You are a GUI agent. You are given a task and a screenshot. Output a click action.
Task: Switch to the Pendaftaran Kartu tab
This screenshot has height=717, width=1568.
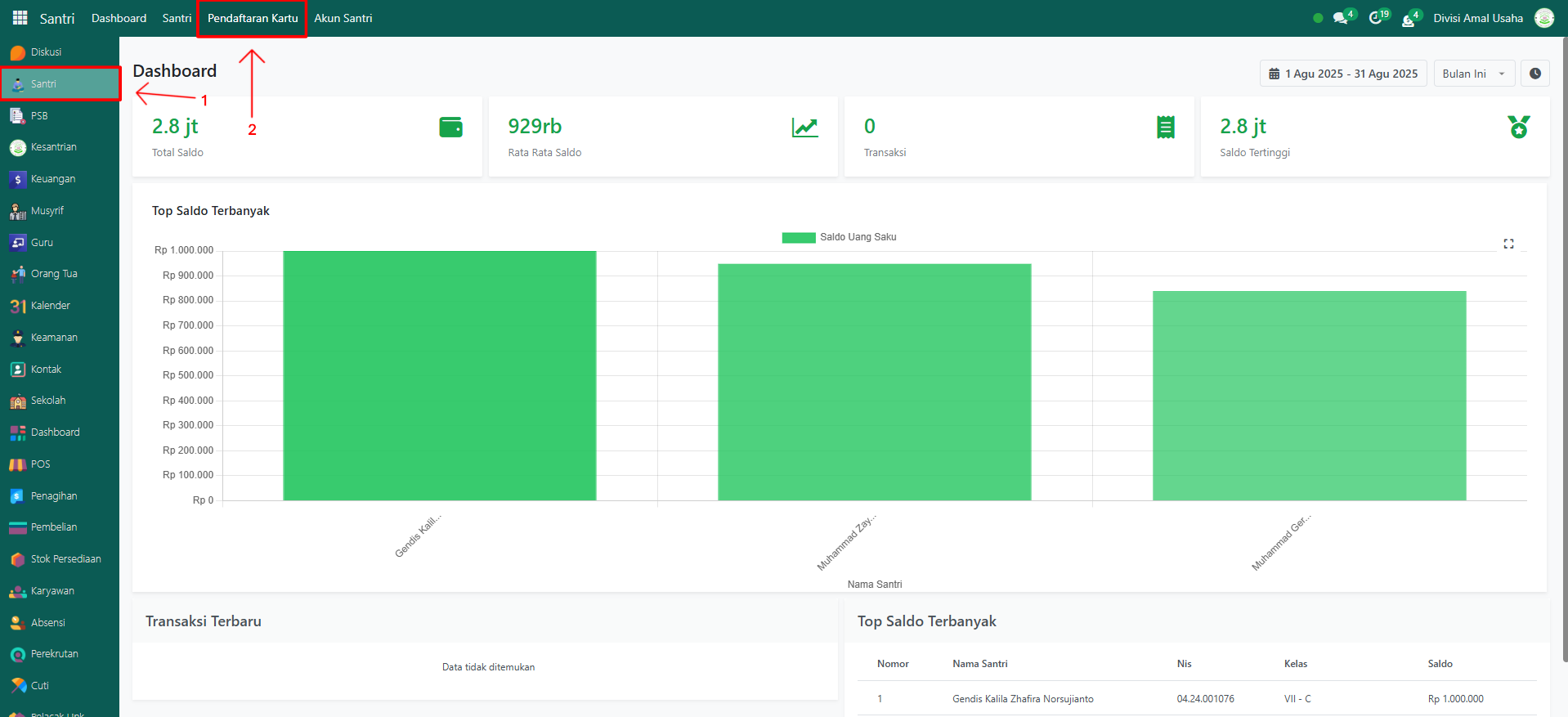pos(252,18)
